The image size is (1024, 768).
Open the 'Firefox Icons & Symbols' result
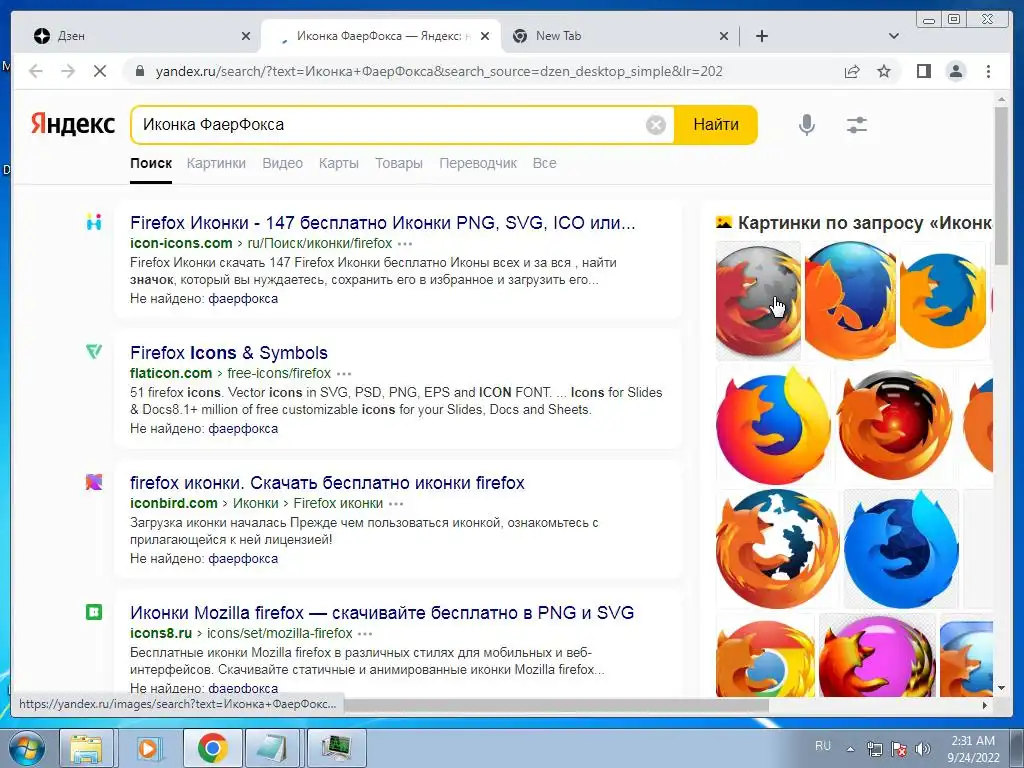coord(229,353)
